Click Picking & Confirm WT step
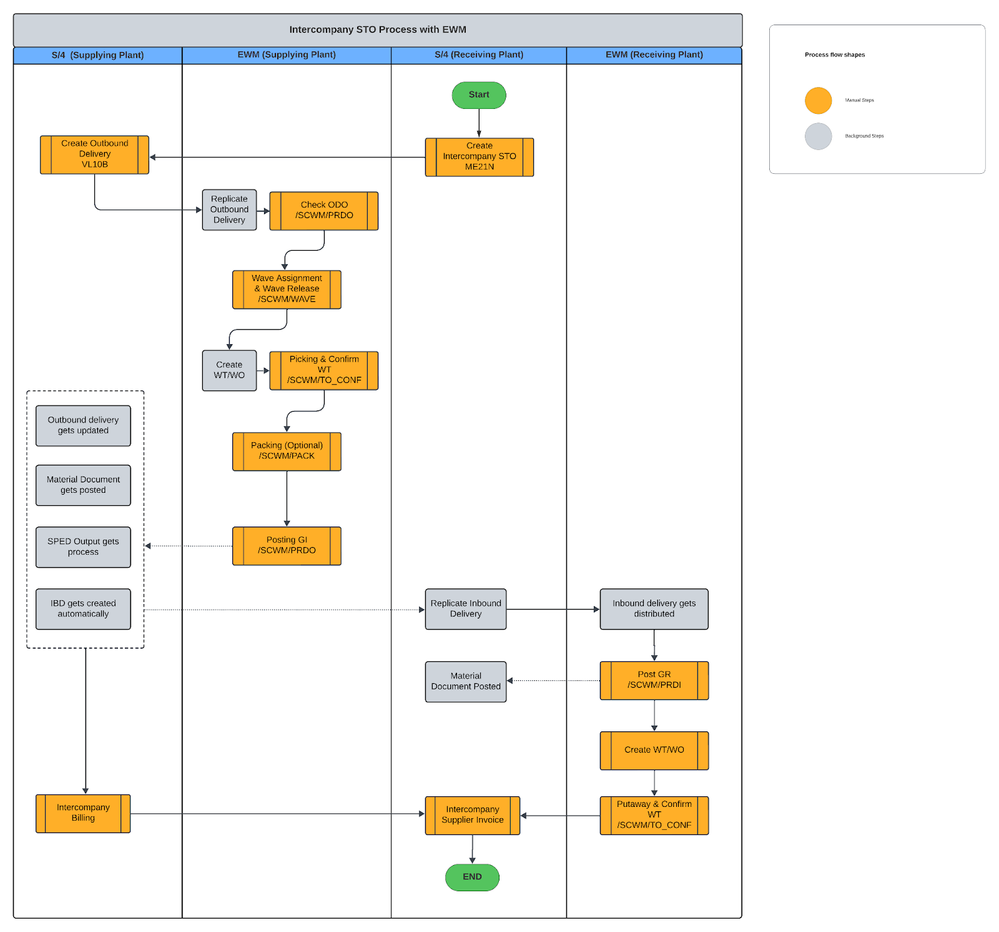 coord(324,370)
